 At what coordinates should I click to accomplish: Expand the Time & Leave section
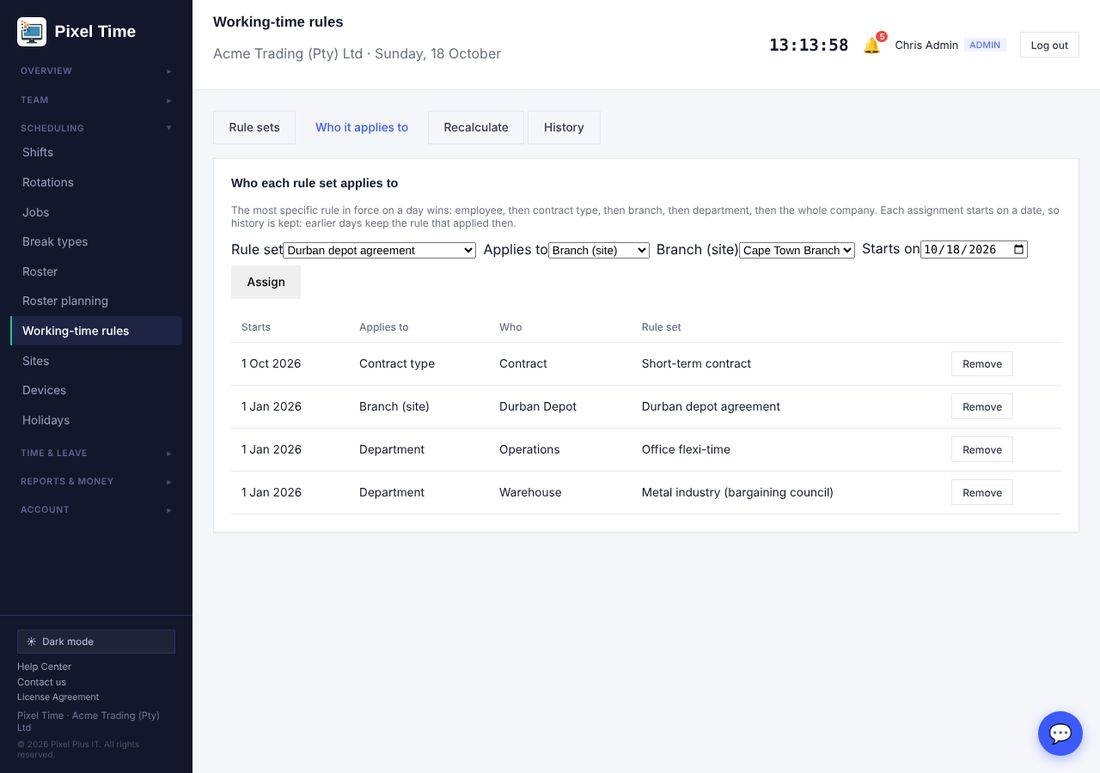[x=96, y=453]
